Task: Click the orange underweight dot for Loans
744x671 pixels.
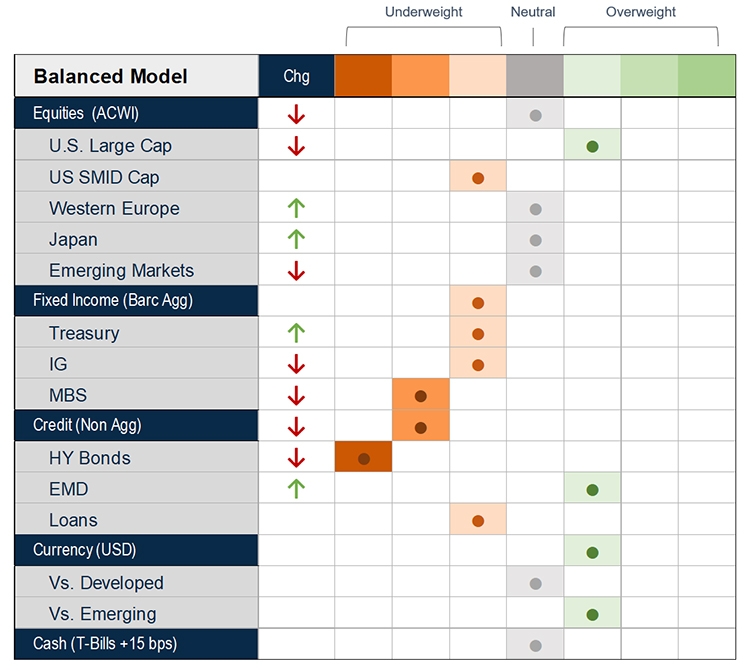Action: coord(478,521)
